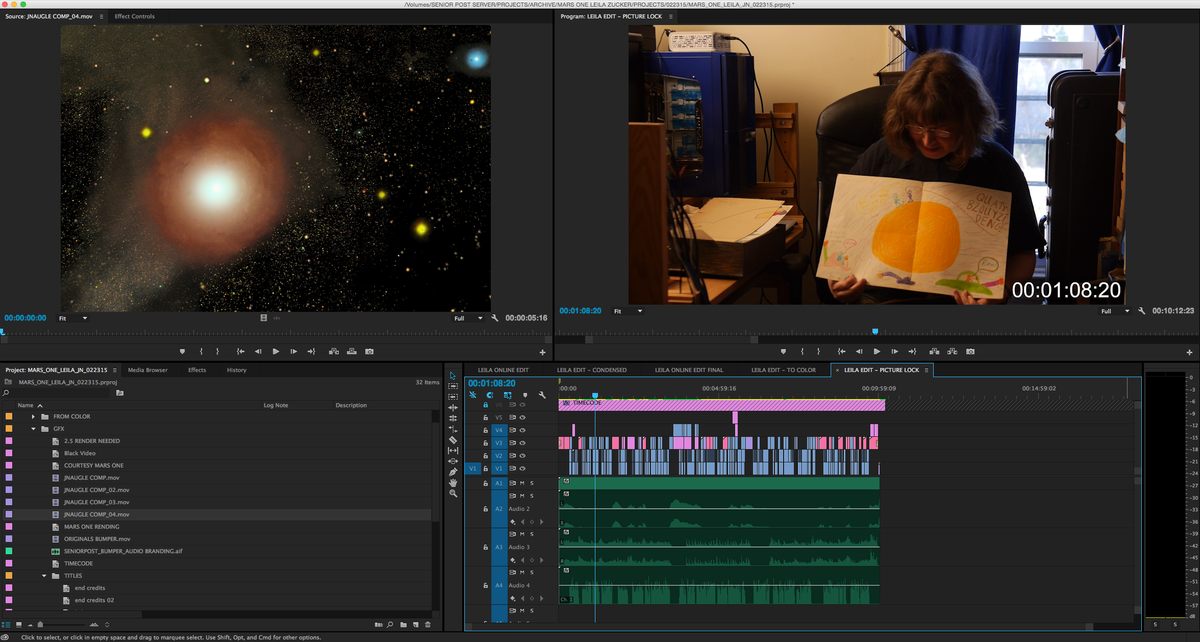Collapse the TITLES bin

coord(45,576)
